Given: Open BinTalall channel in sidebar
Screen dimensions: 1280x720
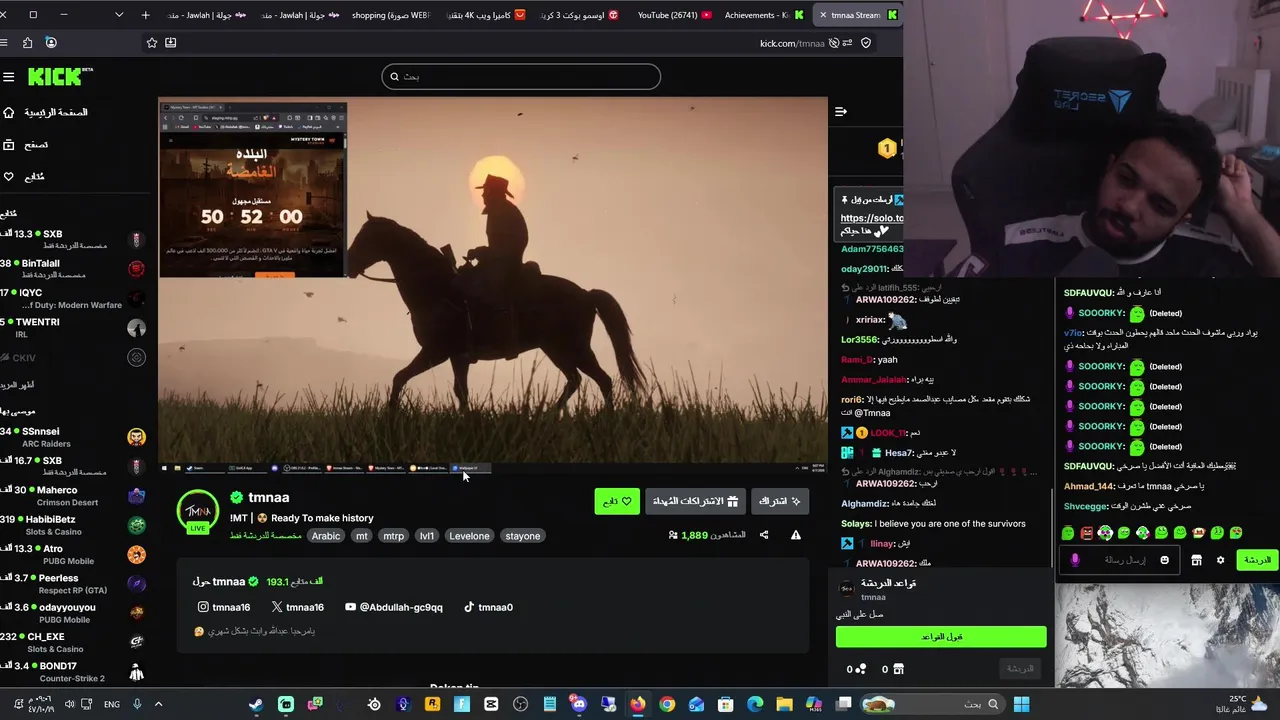Looking at the screenshot, I should point(73,269).
